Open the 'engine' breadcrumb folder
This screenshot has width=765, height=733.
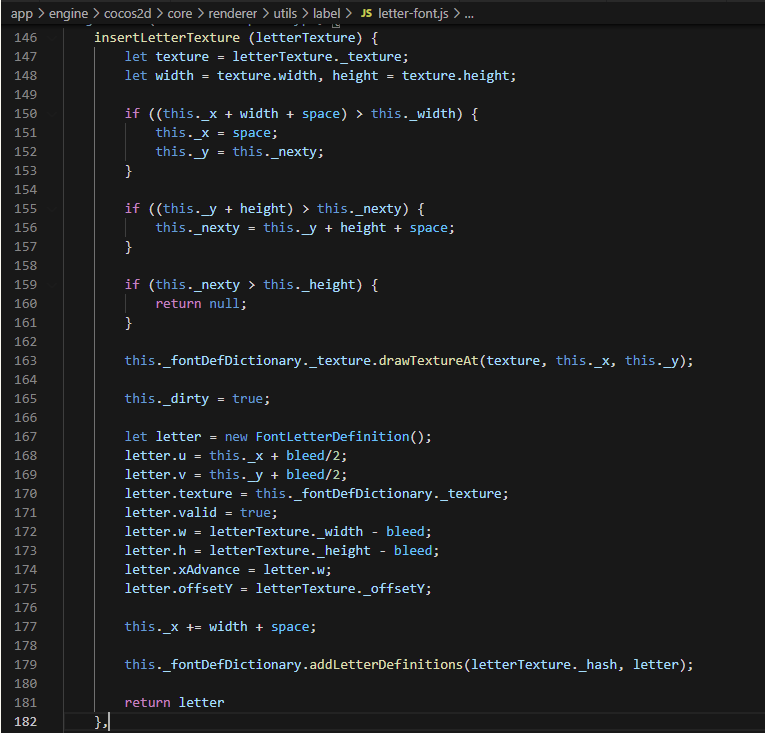(x=68, y=13)
